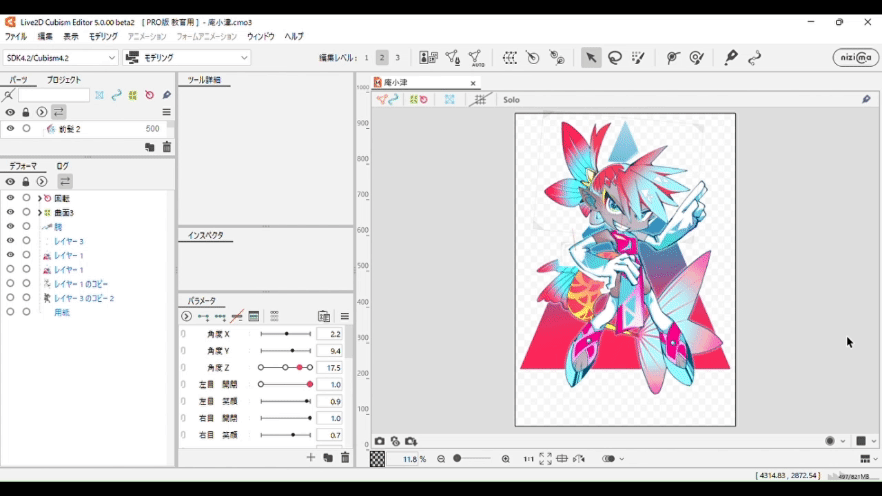Select レイヤー 1 のコピー tree row
Image resolution: width=882 pixels, height=496 pixels.
pos(82,284)
